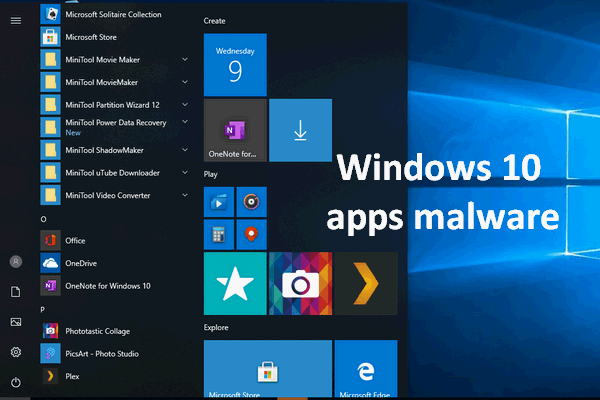Click the 'Explore' tile group header
Viewport: 600px width, 400px height.
[216, 328]
